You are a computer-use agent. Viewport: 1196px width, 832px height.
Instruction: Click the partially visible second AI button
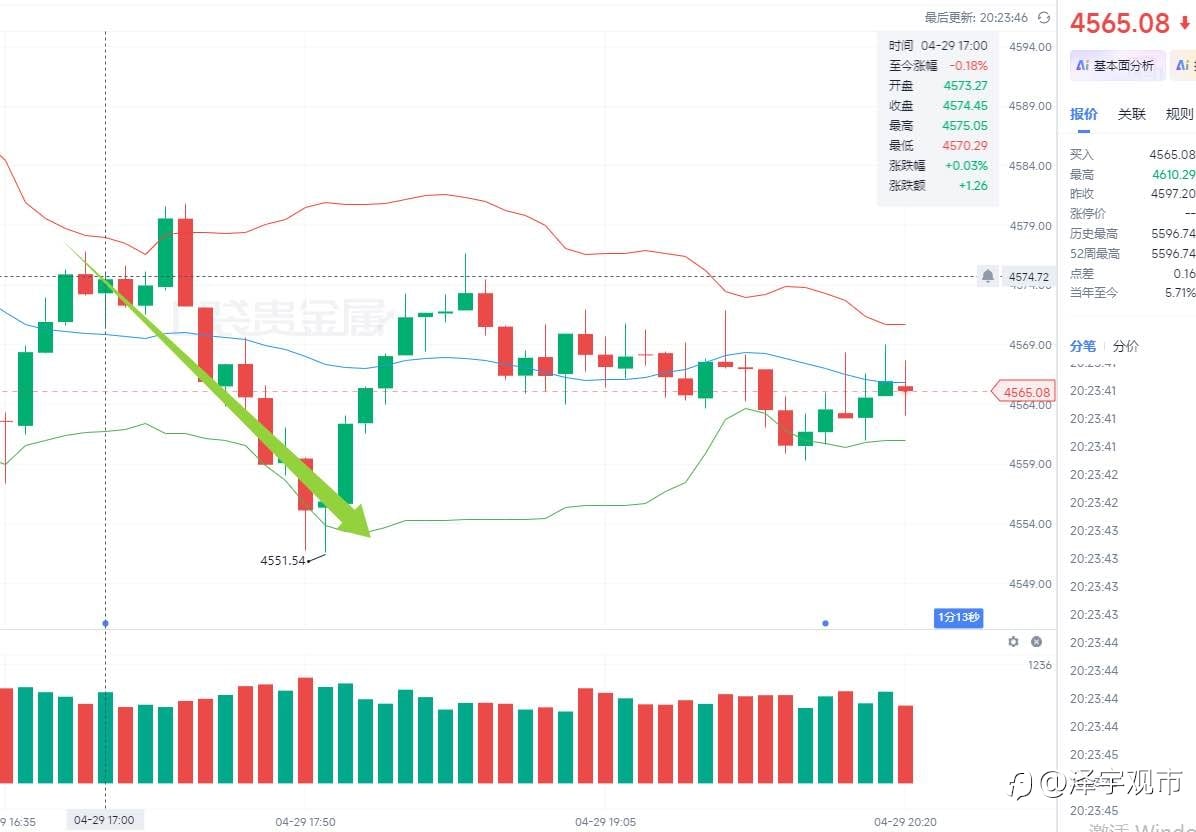click(x=1186, y=65)
